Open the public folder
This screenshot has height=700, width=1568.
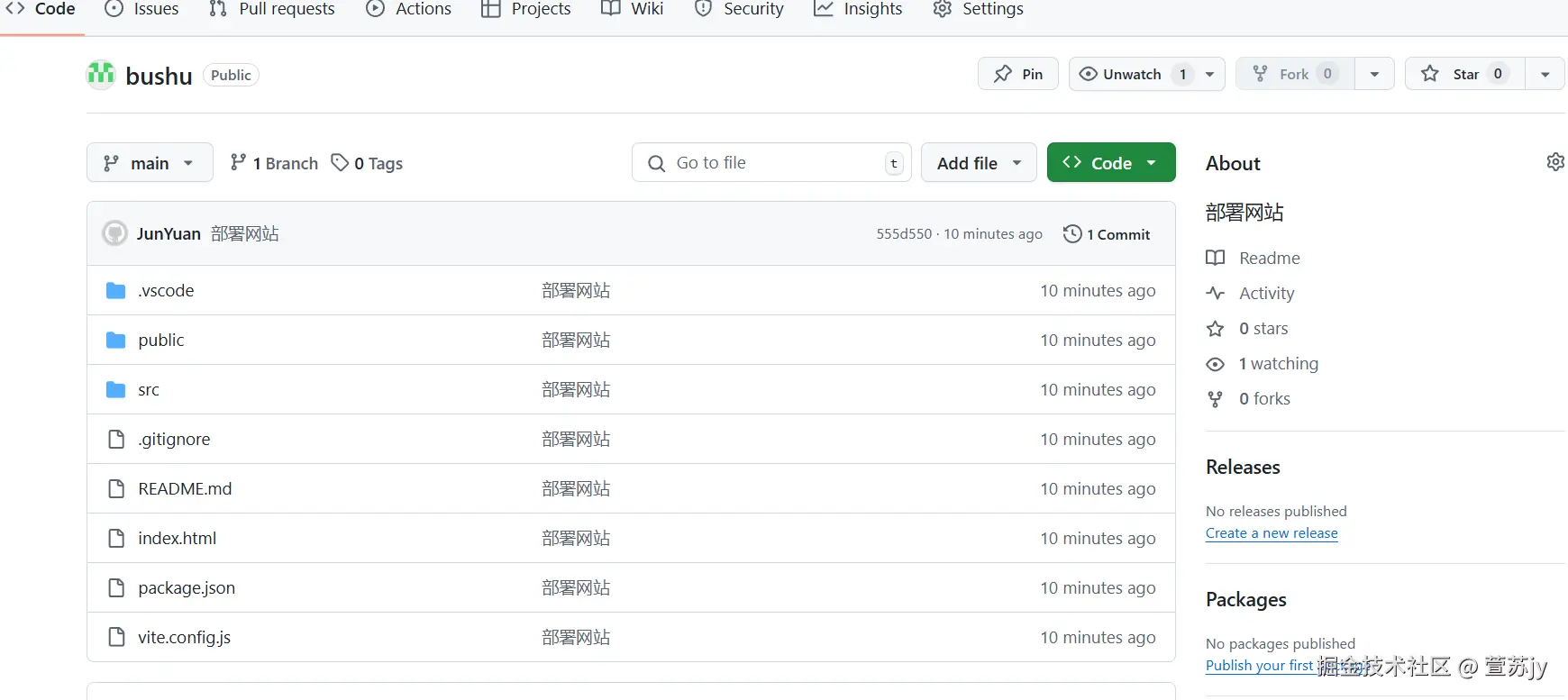(x=161, y=340)
